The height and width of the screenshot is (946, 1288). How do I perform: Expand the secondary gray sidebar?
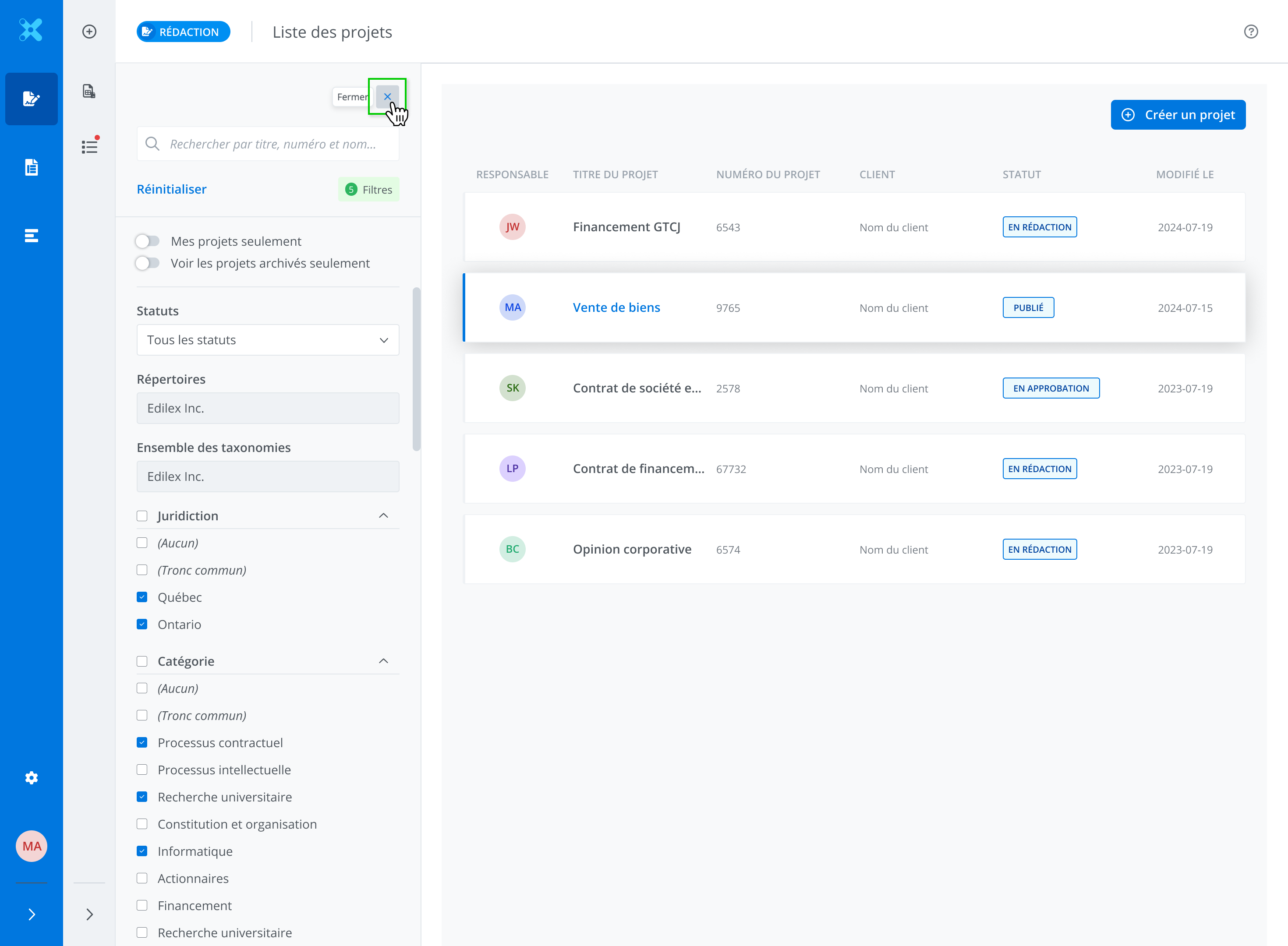tap(89, 914)
